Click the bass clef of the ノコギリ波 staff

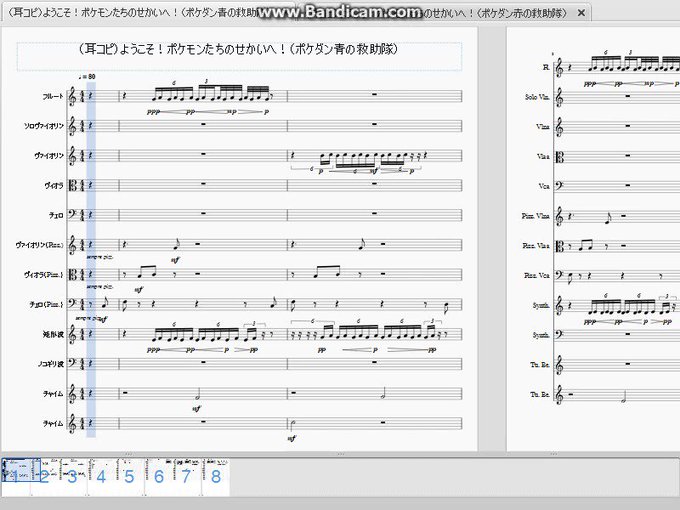coord(72,363)
